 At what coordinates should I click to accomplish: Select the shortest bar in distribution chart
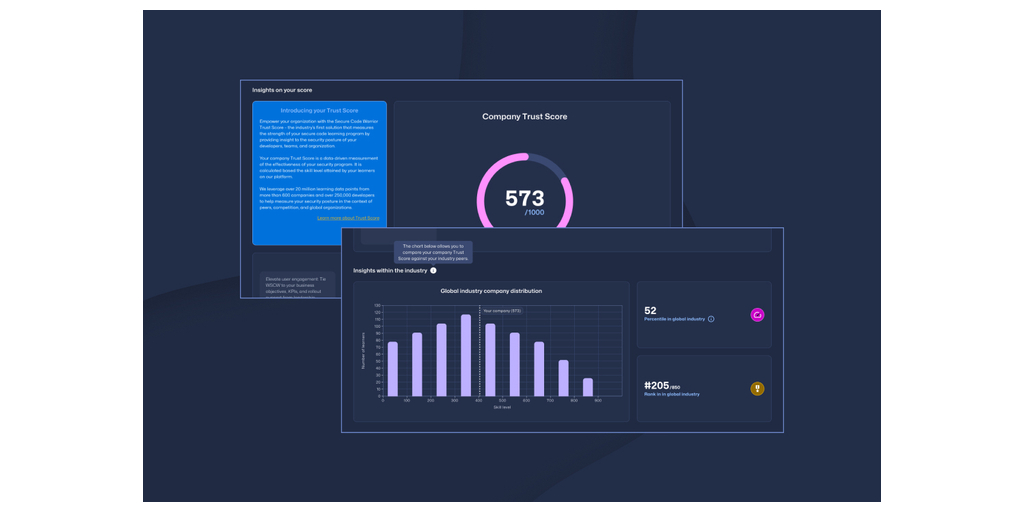pos(588,387)
